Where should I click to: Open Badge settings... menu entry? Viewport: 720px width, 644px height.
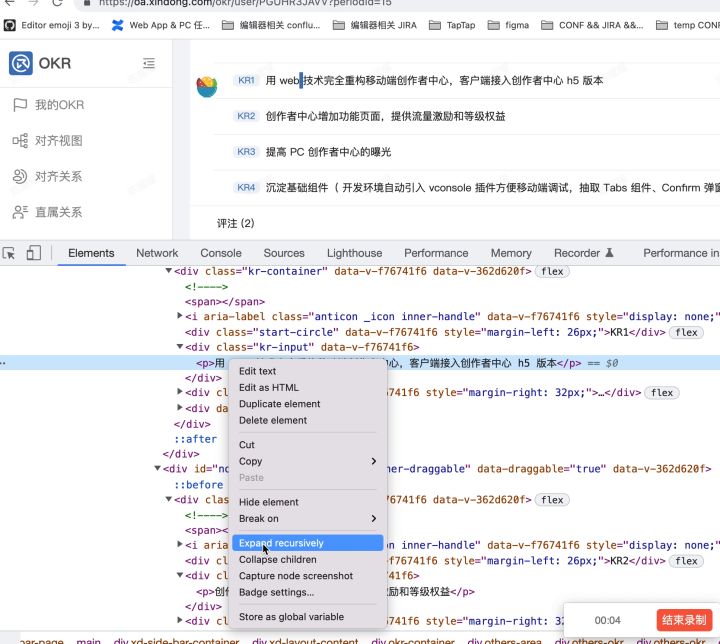[x=308, y=592]
